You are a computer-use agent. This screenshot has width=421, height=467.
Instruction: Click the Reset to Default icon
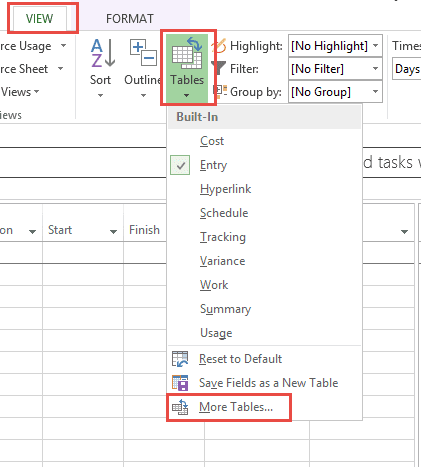point(180,359)
